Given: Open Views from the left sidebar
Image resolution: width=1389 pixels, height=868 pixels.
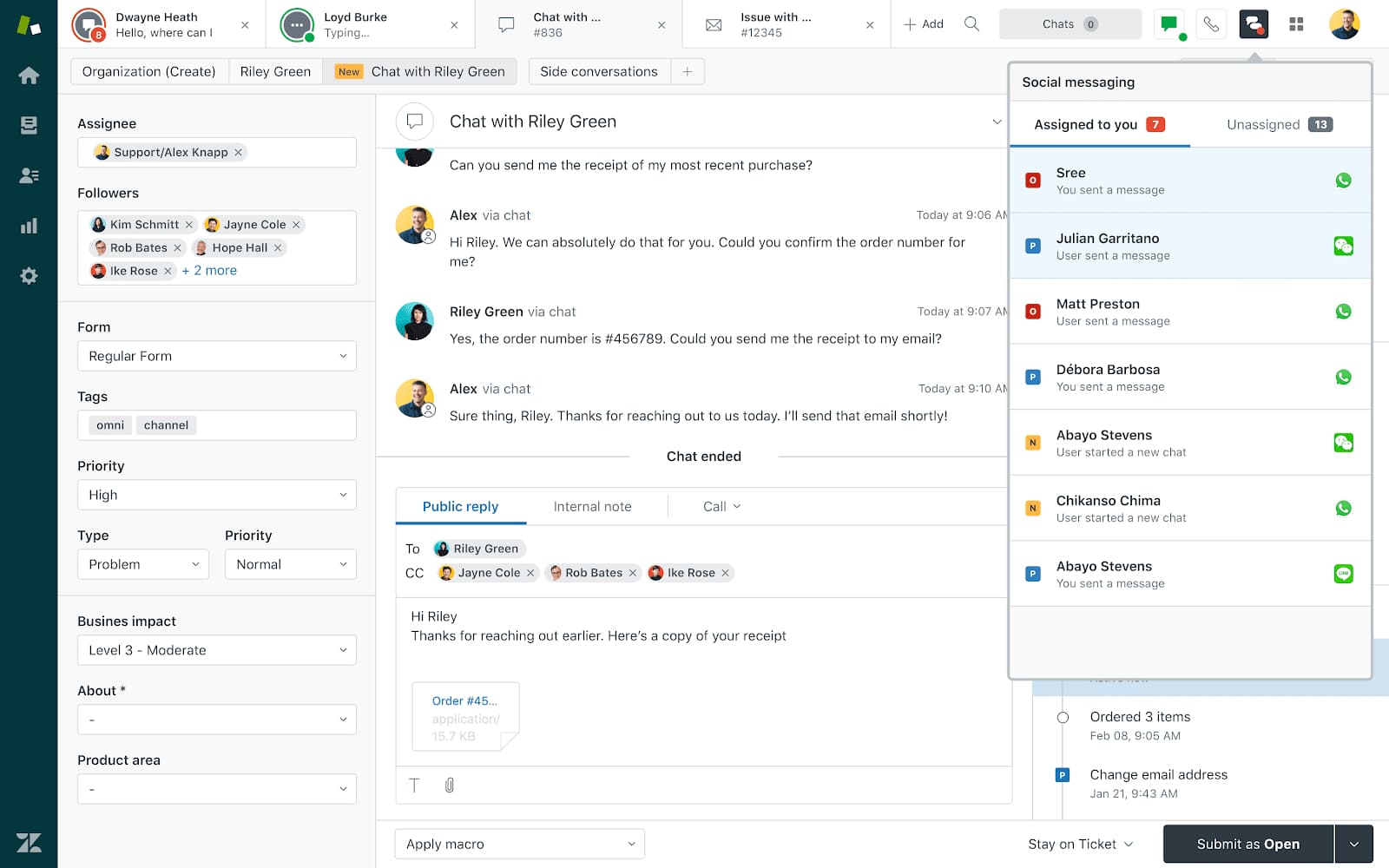Looking at the screenshot, I should [29, 124].
